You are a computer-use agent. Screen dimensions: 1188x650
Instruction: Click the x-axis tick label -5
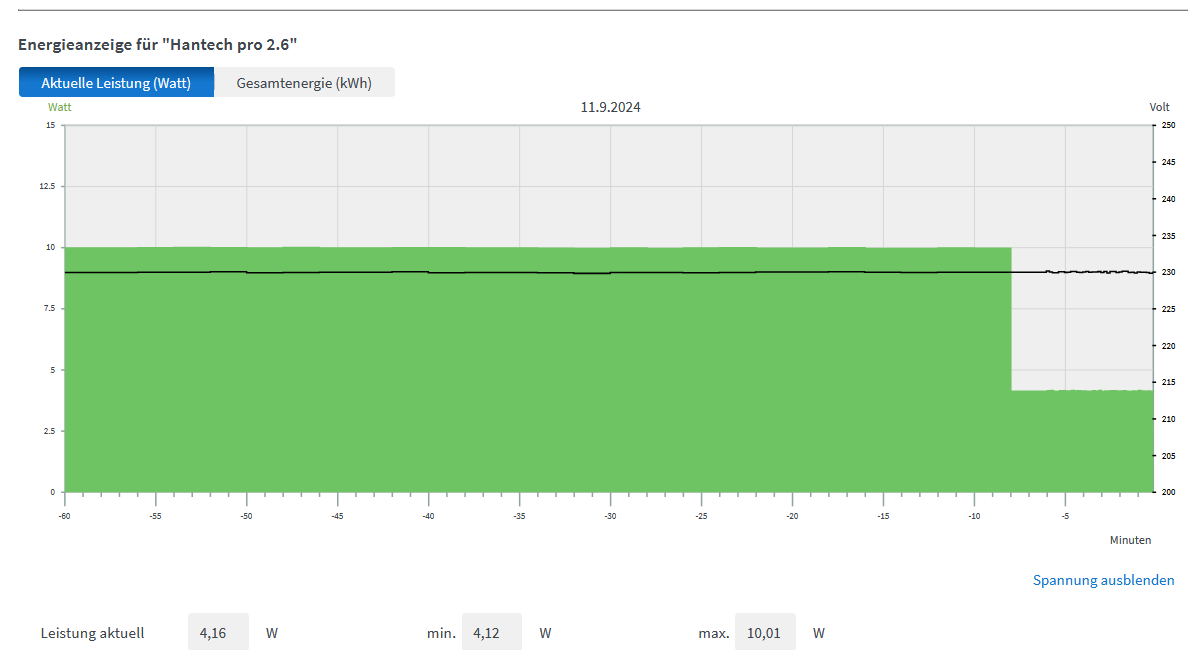pyautogui.click(x=1065, y=516)
